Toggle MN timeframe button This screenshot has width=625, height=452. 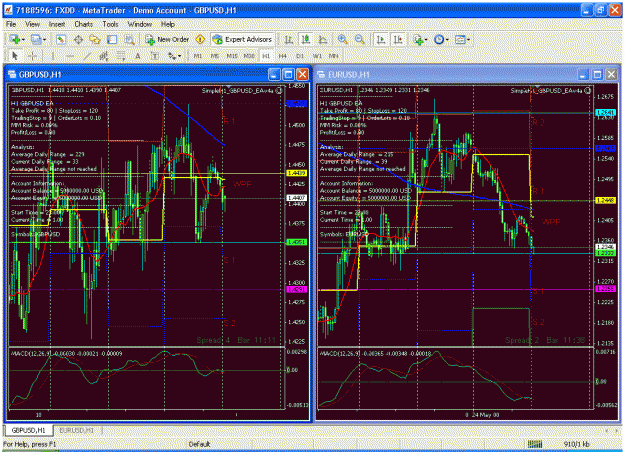tap(334, 56)
